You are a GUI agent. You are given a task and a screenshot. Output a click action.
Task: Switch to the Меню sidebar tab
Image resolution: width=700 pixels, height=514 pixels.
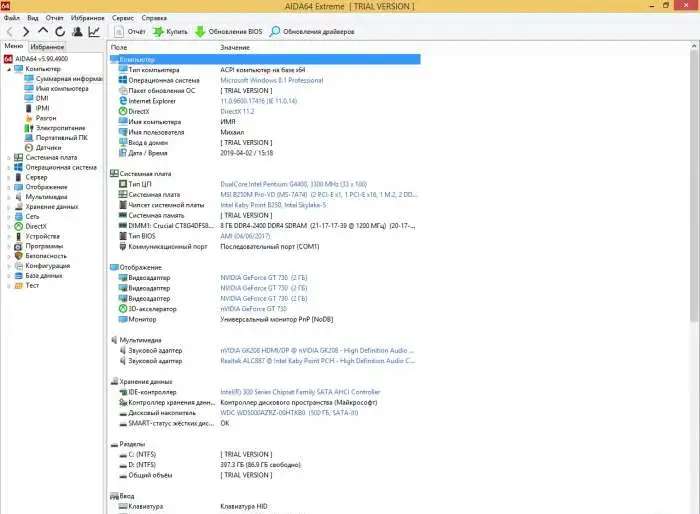13,46
